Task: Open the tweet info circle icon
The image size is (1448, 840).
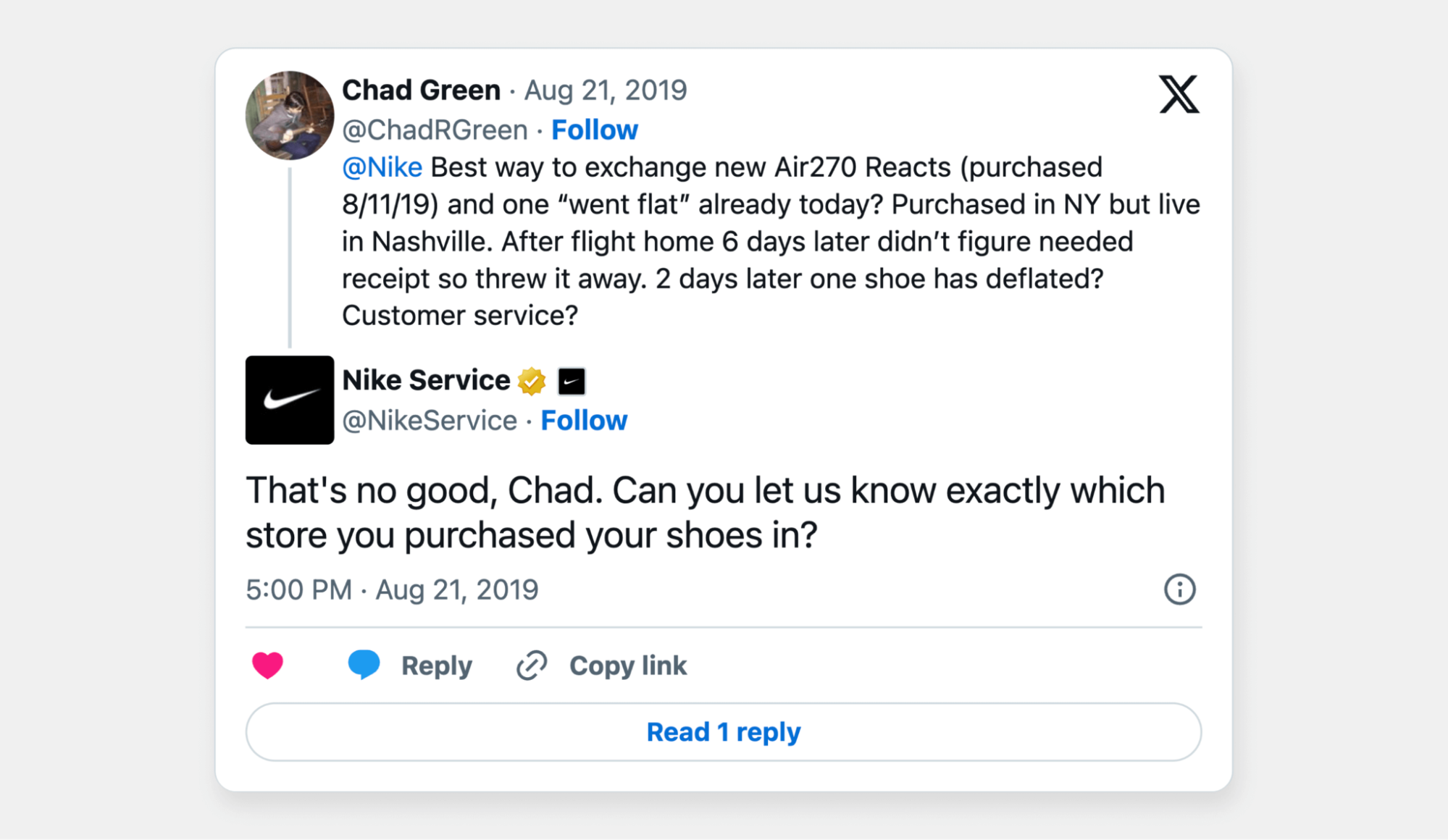Action: pyautogui.click(x=1179, y=589)
